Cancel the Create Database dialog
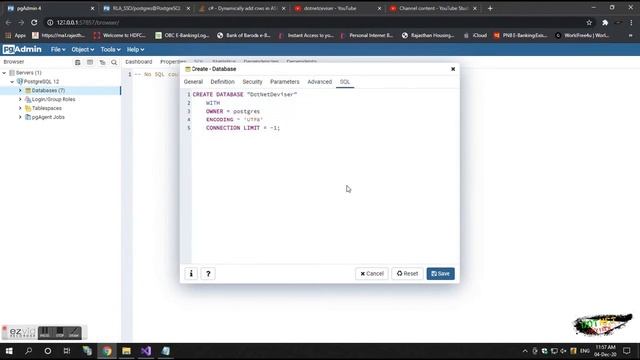 pyautogui.click(x=372, y=273)
